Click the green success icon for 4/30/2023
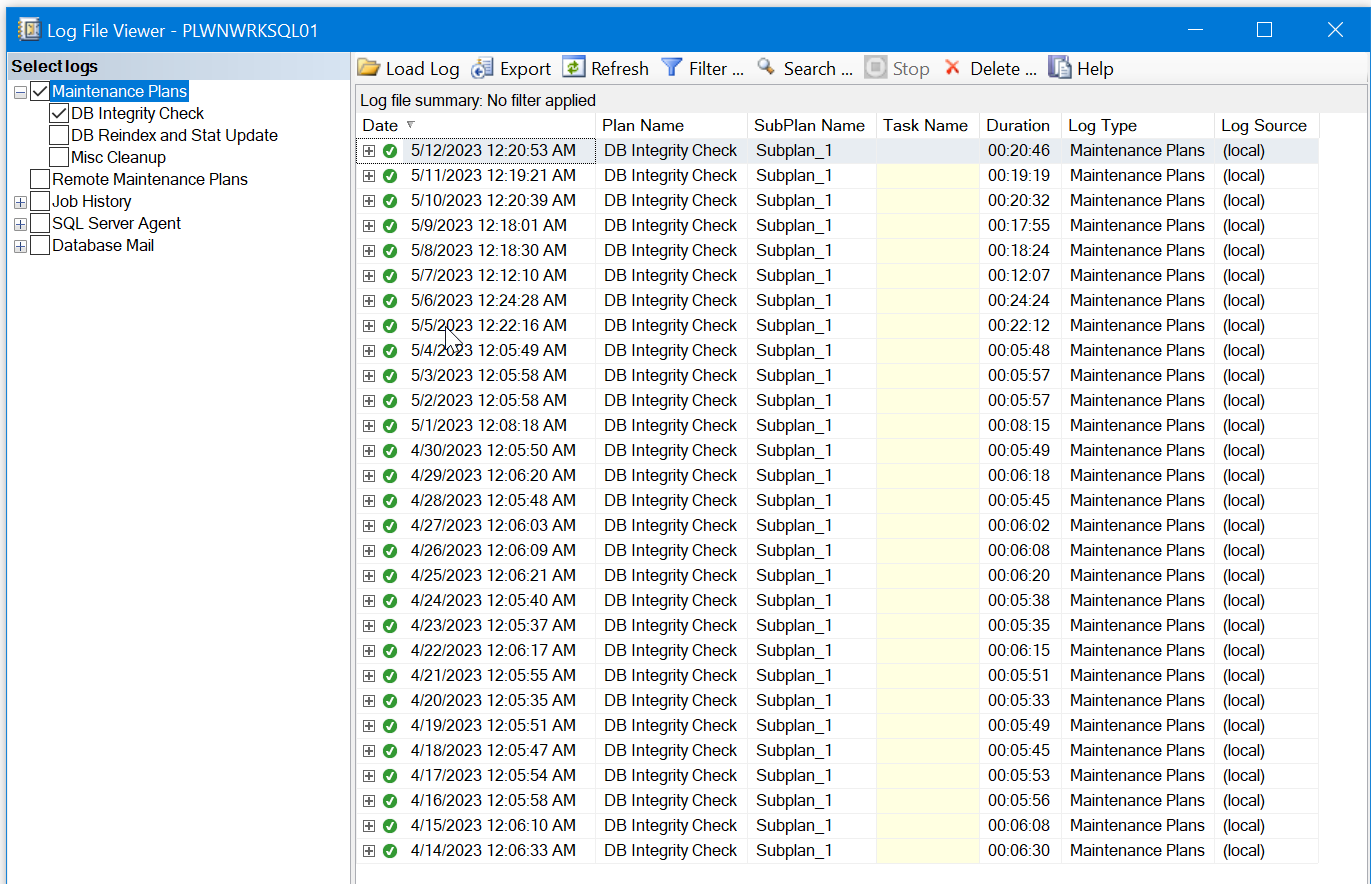1371x884 pixels. [x=390, y=451]
